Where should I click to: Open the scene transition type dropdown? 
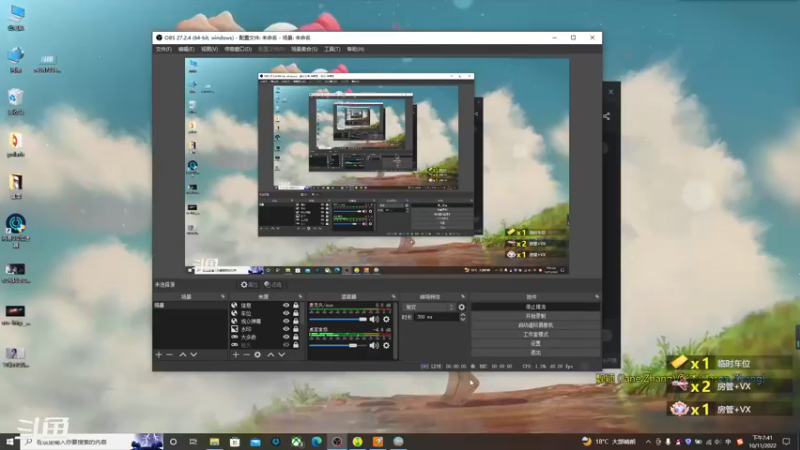429,307
